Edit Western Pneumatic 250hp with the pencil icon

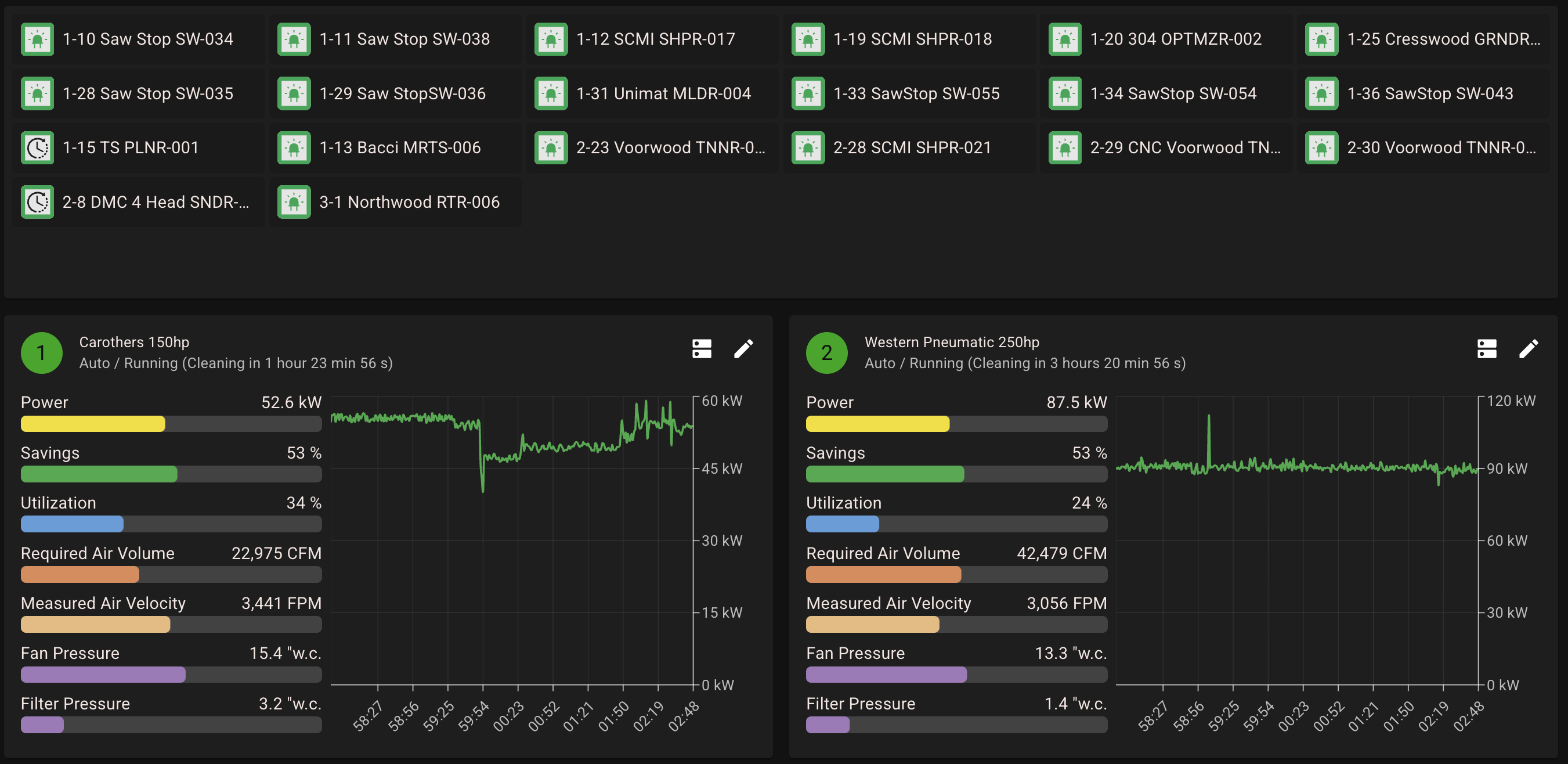click(1529, 349)
